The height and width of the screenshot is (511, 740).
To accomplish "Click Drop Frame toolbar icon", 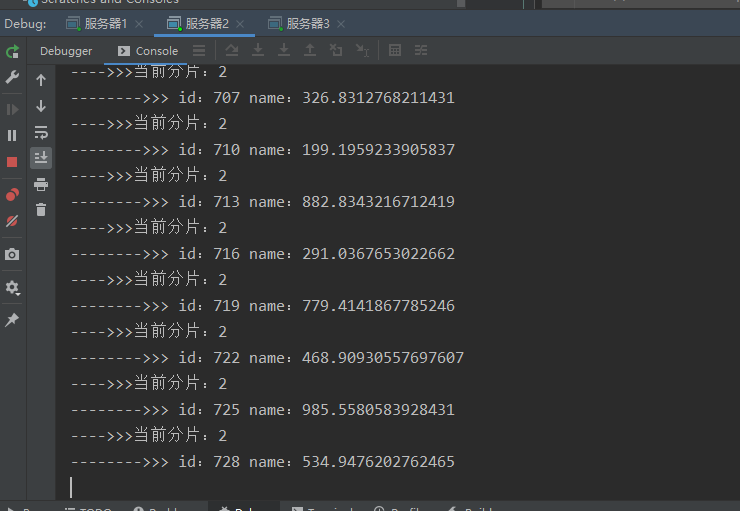I will pos(336,50).
